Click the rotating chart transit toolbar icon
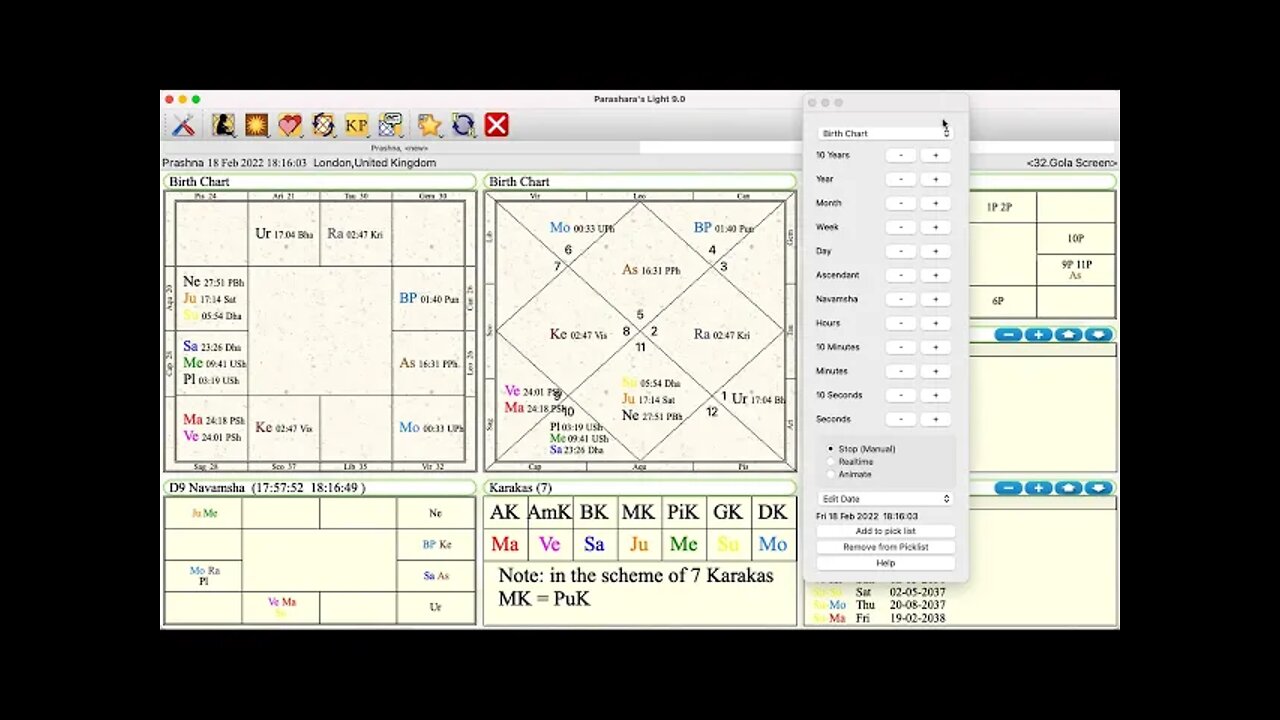This screenshot has width=1280, height=720. (x=323, y=125)
